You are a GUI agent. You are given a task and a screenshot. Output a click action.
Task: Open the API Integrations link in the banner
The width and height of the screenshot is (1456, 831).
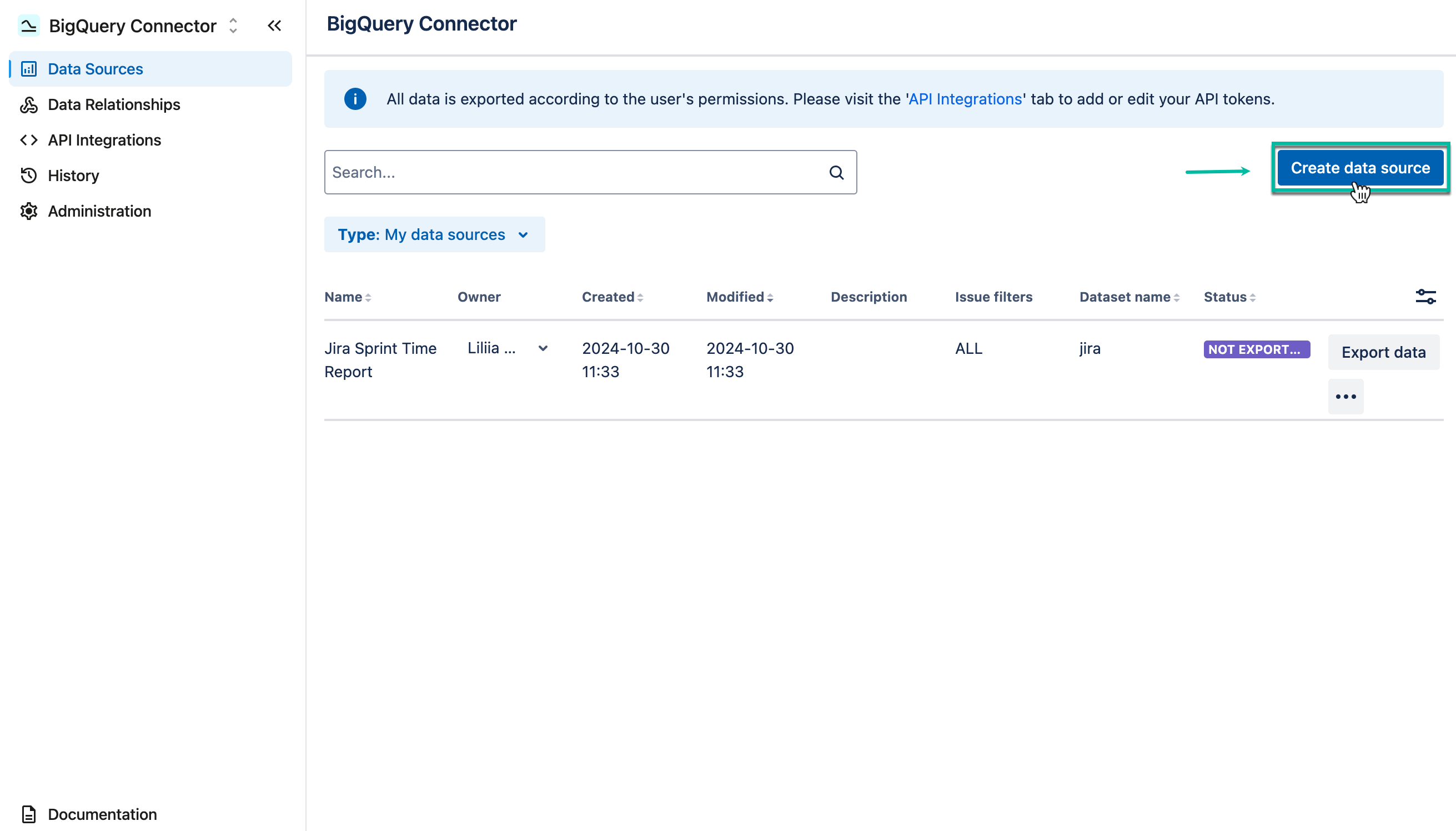965,99
